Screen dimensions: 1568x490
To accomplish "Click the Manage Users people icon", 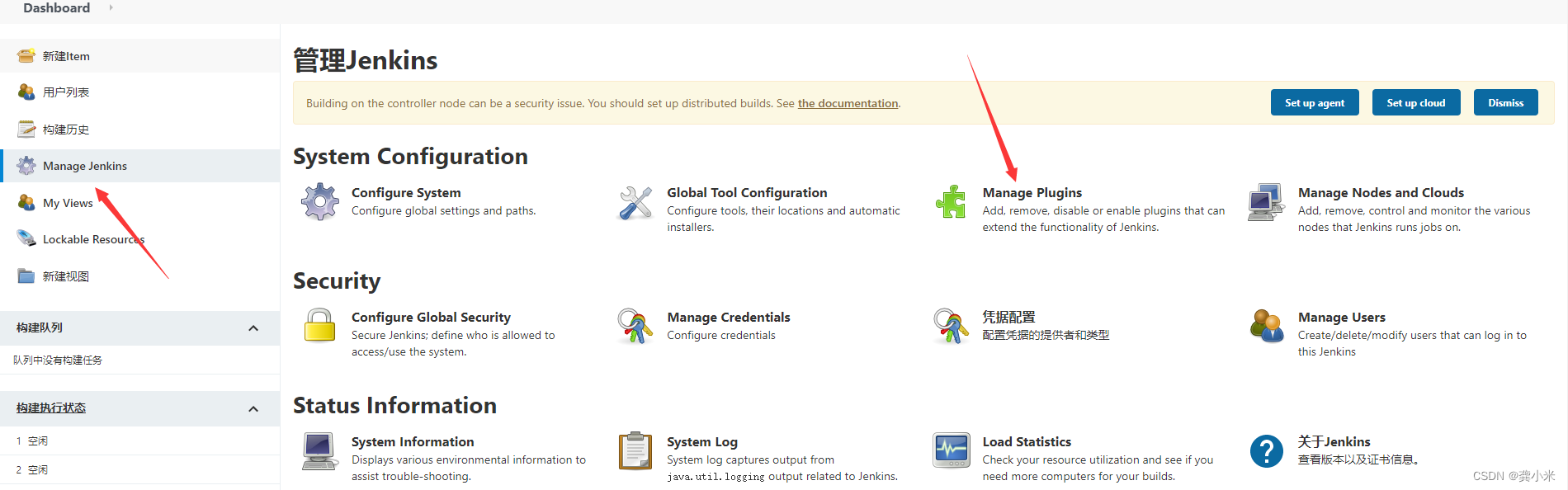I will coord(1267,326).
